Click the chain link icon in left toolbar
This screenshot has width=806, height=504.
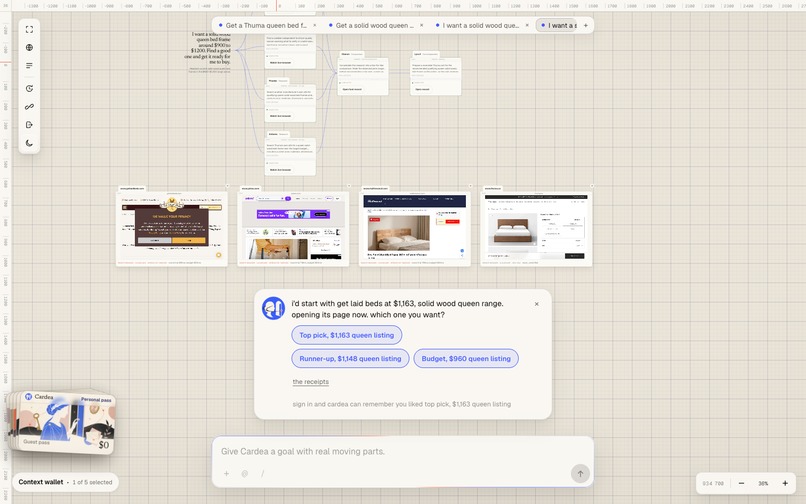click(x=29, y=106)
